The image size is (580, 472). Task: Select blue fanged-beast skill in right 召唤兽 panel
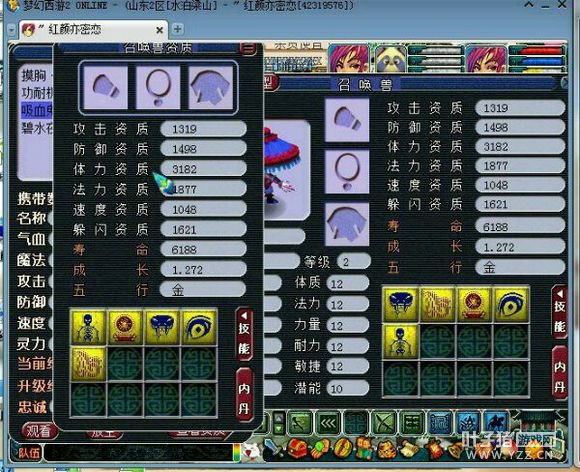400,304
